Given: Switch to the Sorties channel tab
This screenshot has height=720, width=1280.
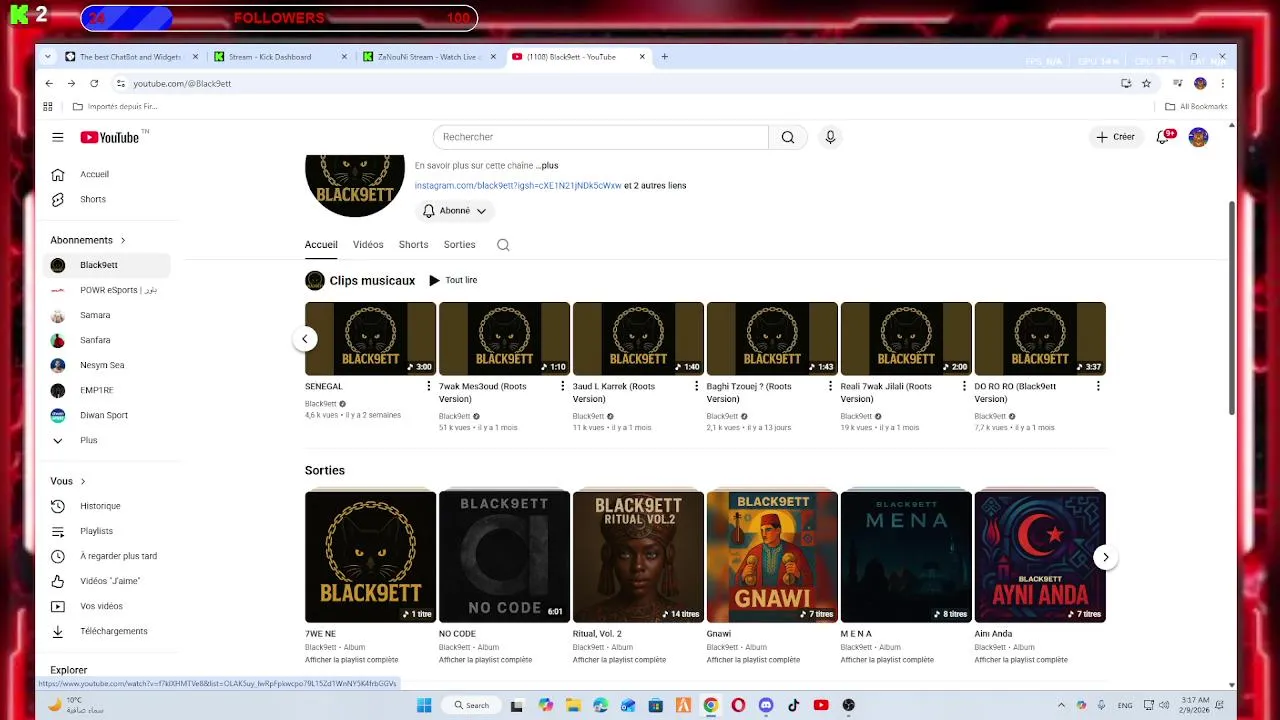Looking at the screenshot, I should (459, 245).
